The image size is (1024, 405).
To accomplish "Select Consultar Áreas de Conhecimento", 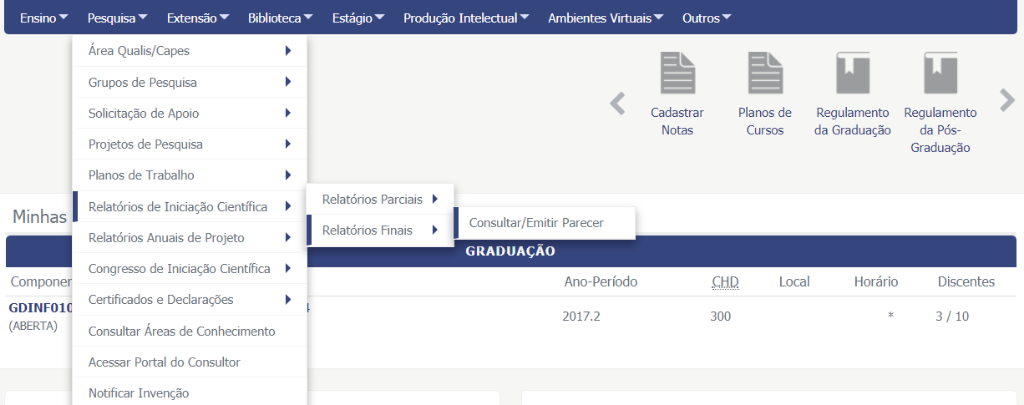I will tap(181, 331).
